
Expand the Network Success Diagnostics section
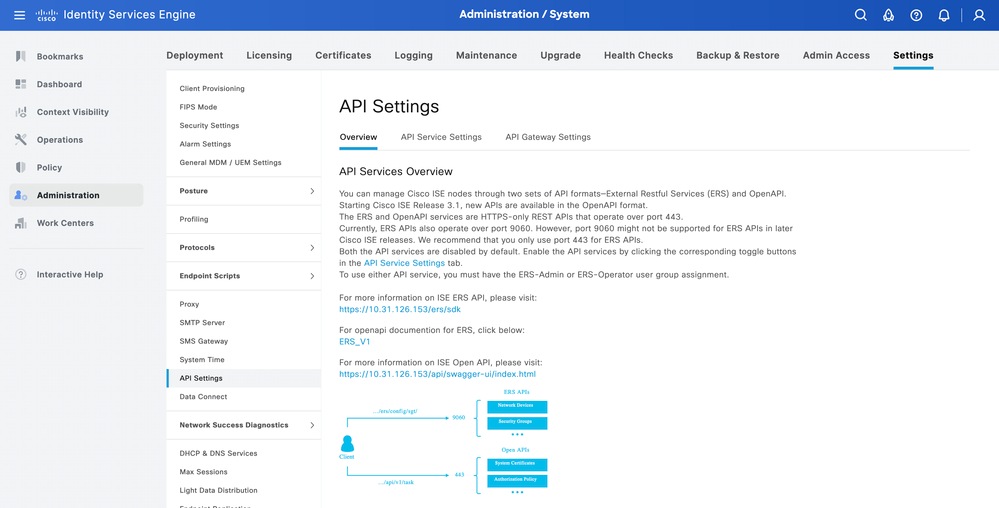click(311, 425)
